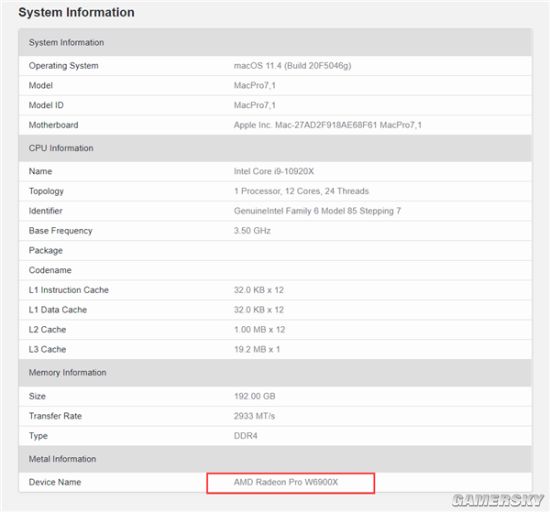Image resolution: width=550 pixels, height=512 pixels.
Task: Click the 2933 MT/s transfer rate
Action: [254, 416]
